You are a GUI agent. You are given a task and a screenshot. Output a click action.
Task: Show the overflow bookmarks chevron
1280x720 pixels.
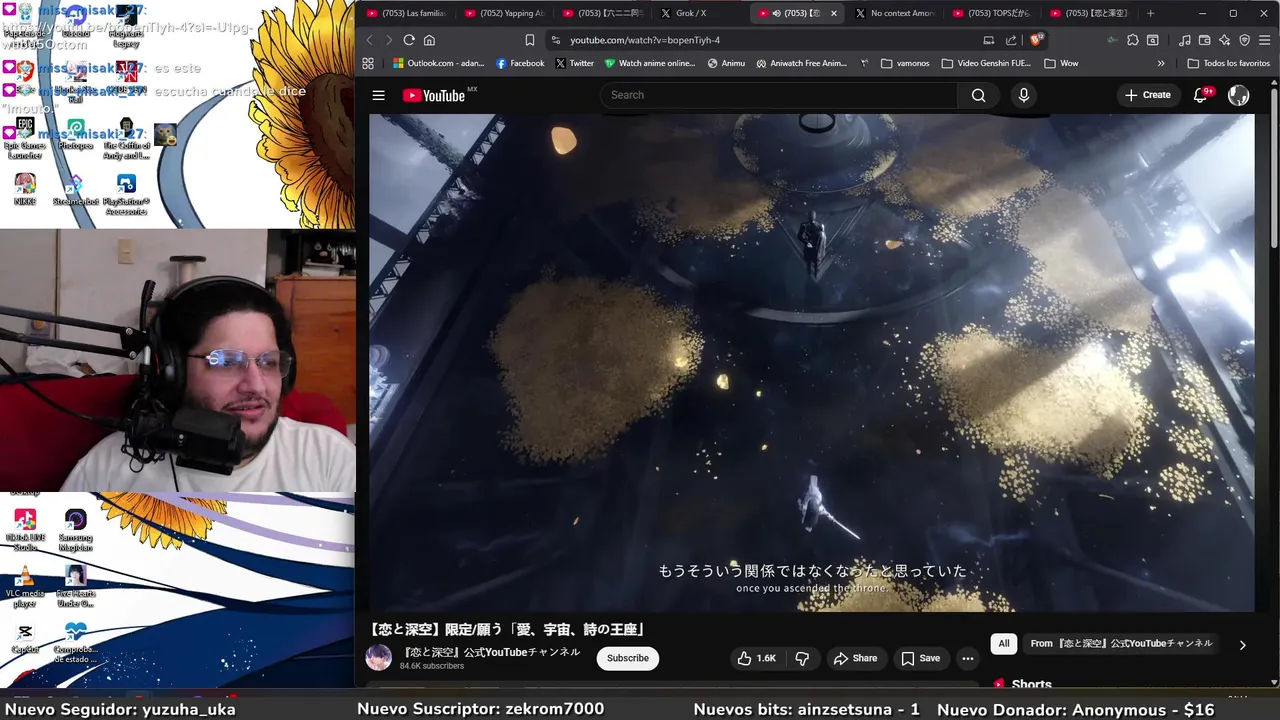1161,63
